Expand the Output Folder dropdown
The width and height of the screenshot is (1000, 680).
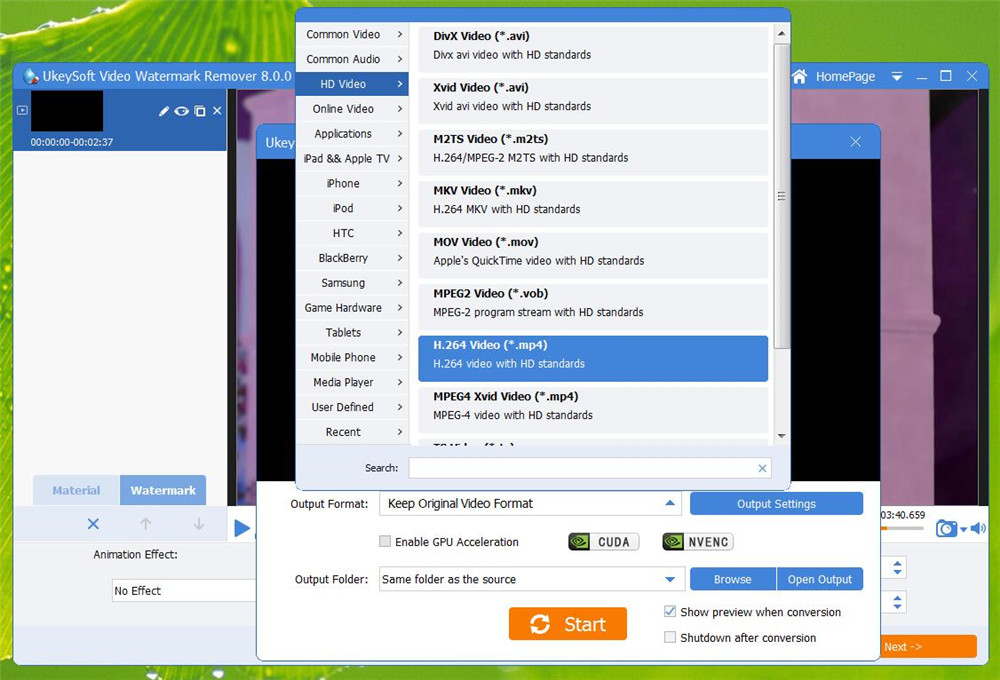tap(670, 579)
